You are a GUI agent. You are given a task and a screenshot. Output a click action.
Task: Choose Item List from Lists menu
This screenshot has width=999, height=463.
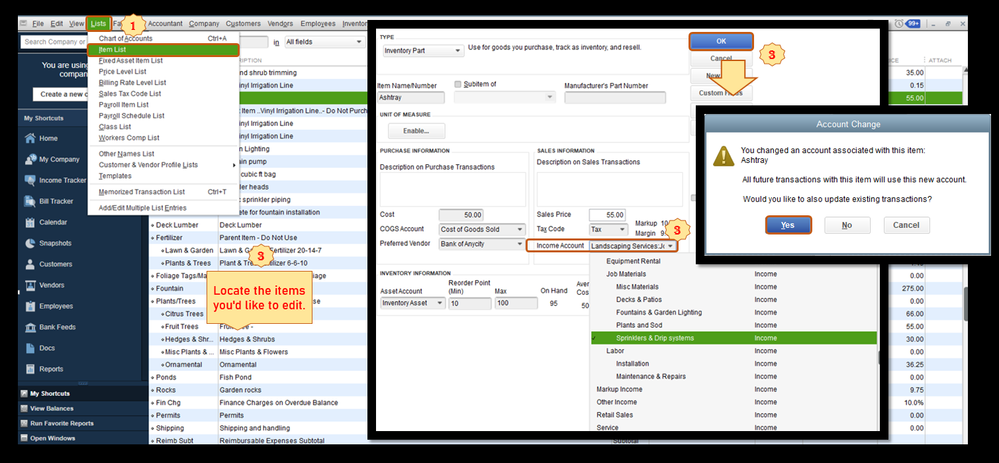click(x=162, y=50)
